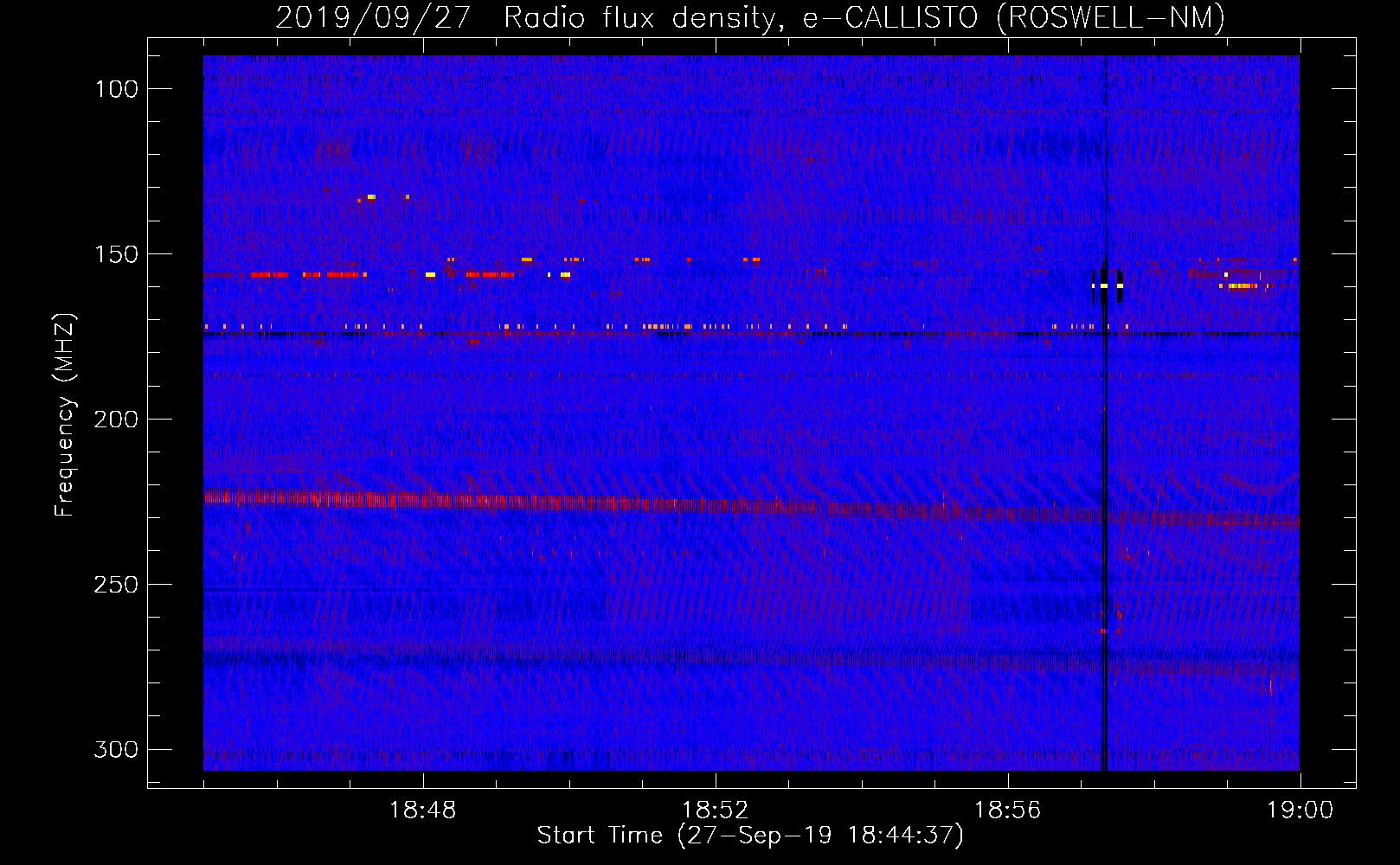Click the black vertical dropout line after 18:56
The width and height of the screenshot is (1400, 865).
[x=1104, y=413]
